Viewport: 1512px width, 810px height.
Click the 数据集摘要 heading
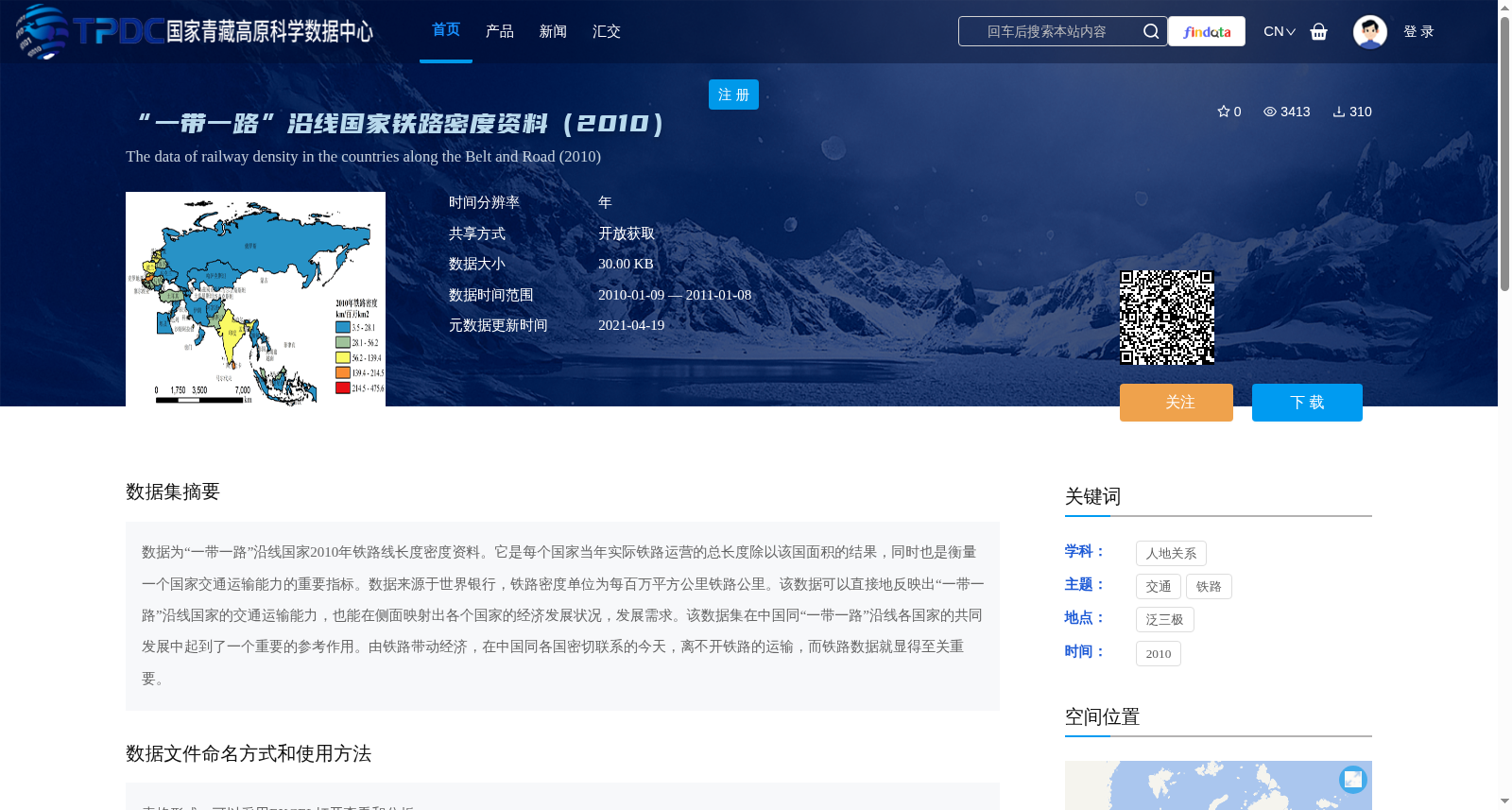[x=173, y=491]
